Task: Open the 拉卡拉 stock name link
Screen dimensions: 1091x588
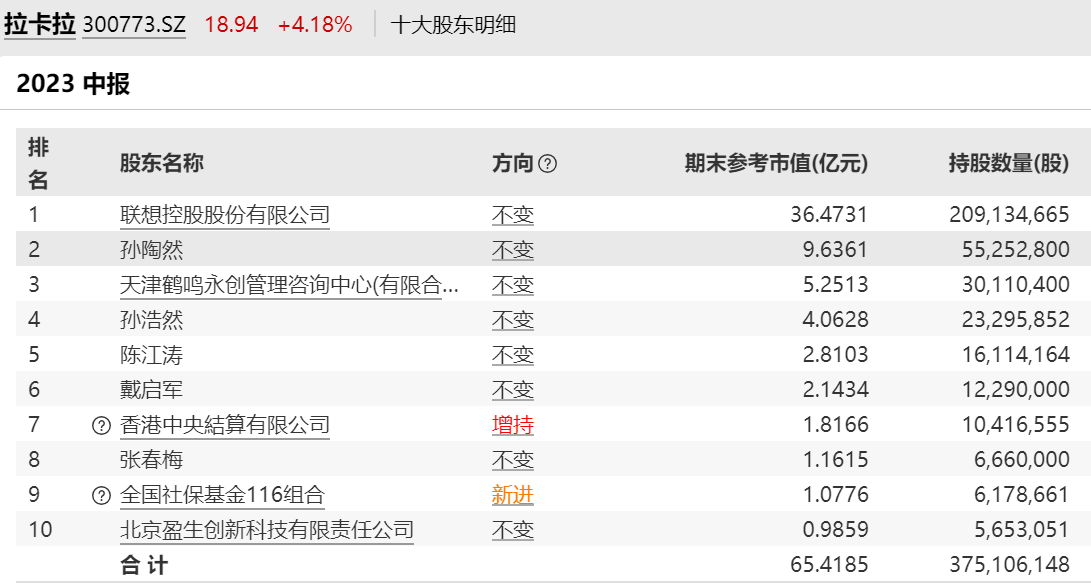Action: 40,25
